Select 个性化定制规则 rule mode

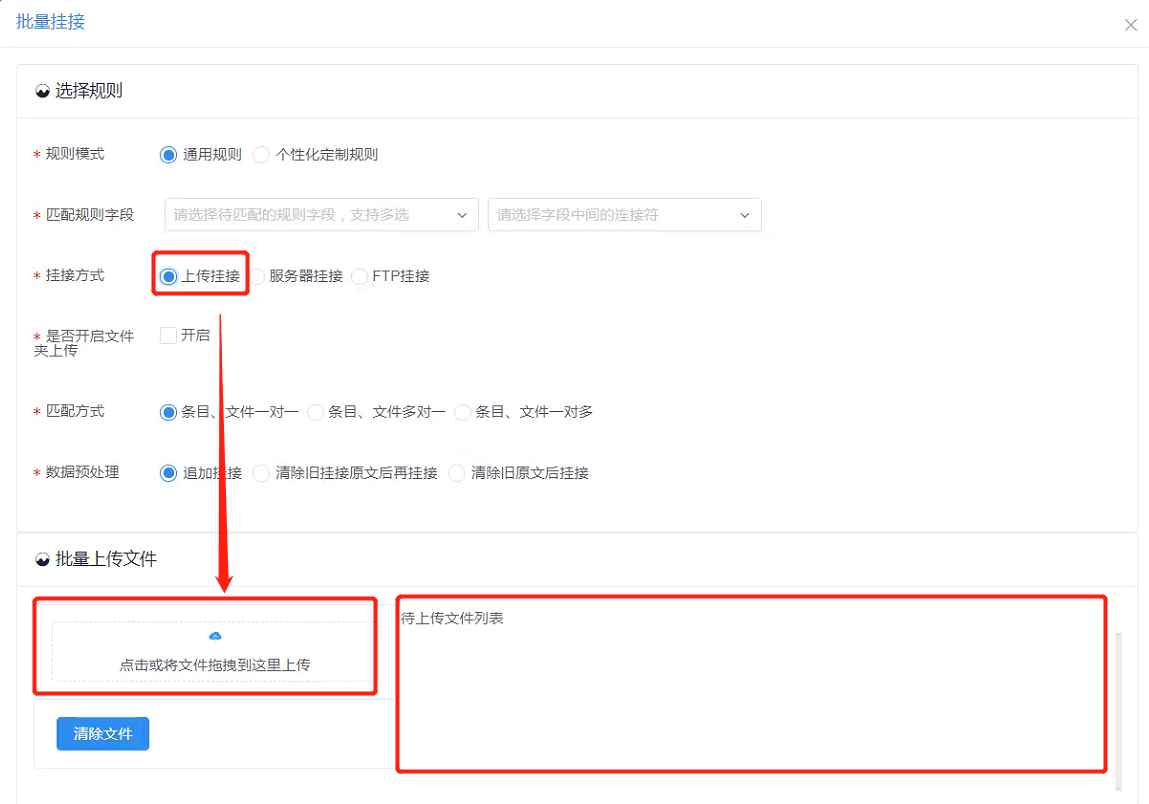262,155
